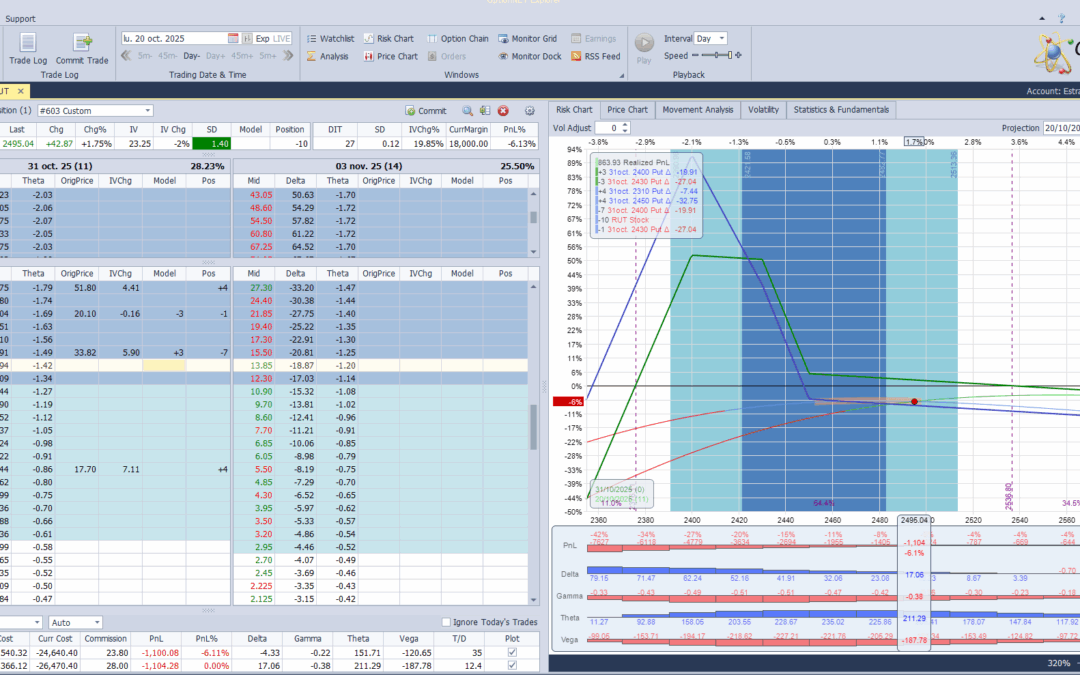This screenshot has height=675, width=1080.
Task: Click the 31 oct. 25 (11) expiration header
Action: [x=115, y=166]
